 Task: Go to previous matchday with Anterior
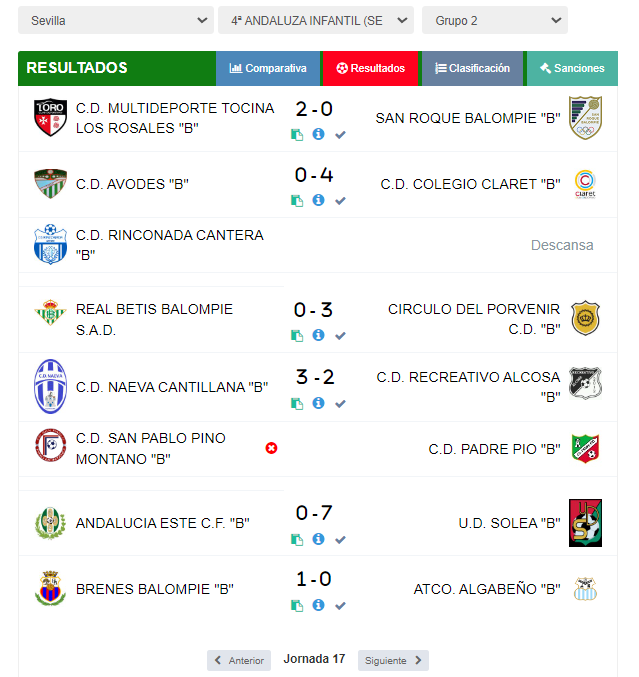point(239,660)
